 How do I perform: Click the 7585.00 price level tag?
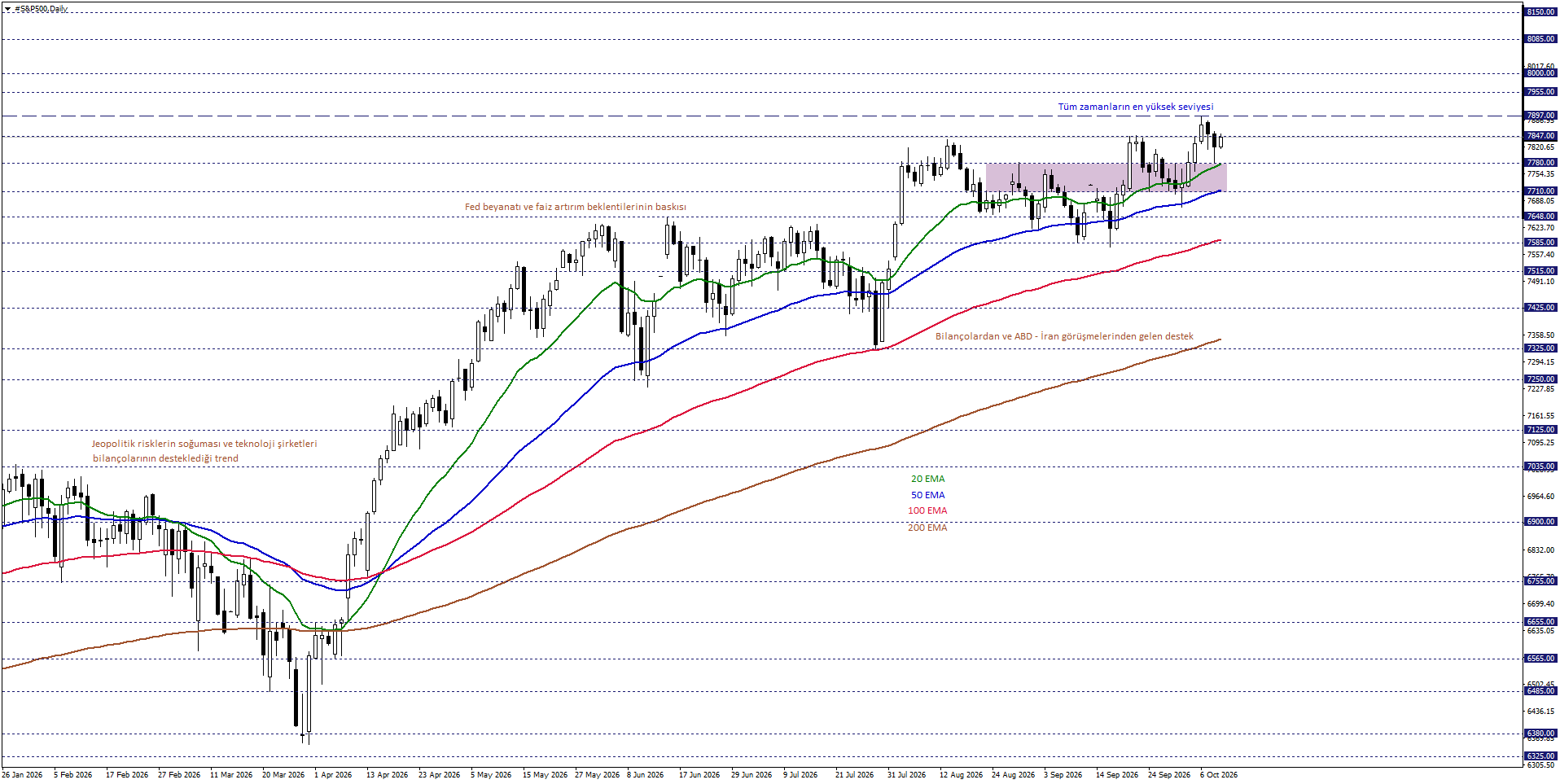[1540, 243]
